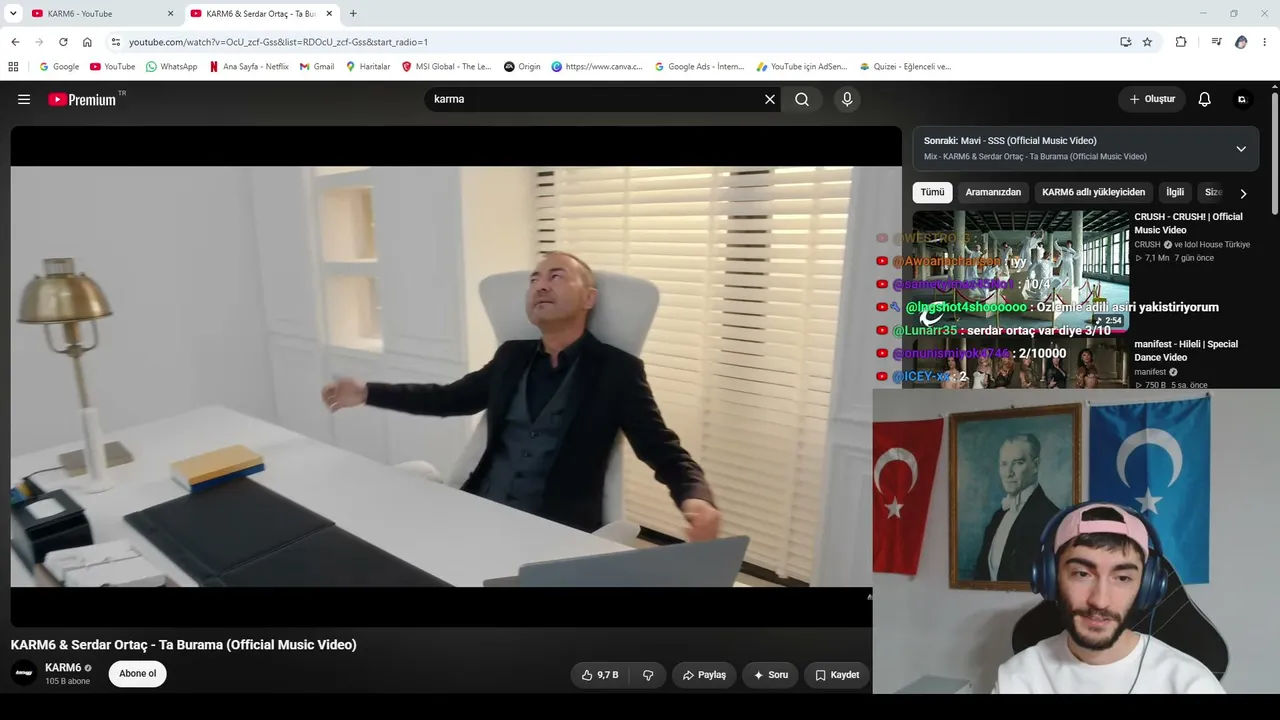1280x720 pixels.
Task: Like the video (9,7 B)
Action: [x=600, y=675]
